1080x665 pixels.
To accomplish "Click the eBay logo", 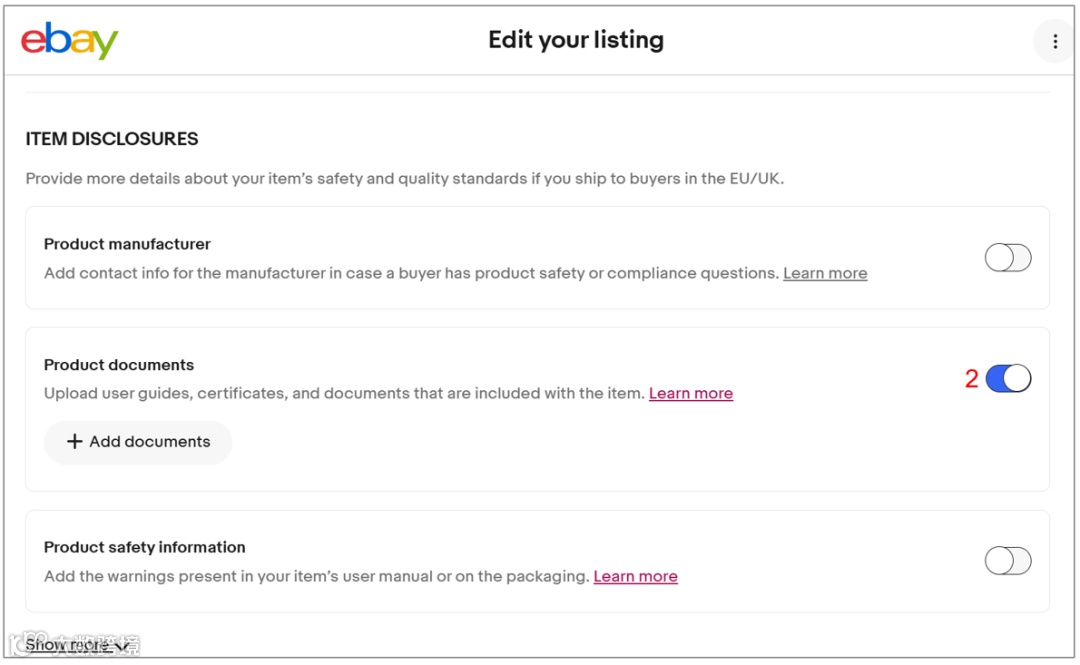I will coord(69,41).
